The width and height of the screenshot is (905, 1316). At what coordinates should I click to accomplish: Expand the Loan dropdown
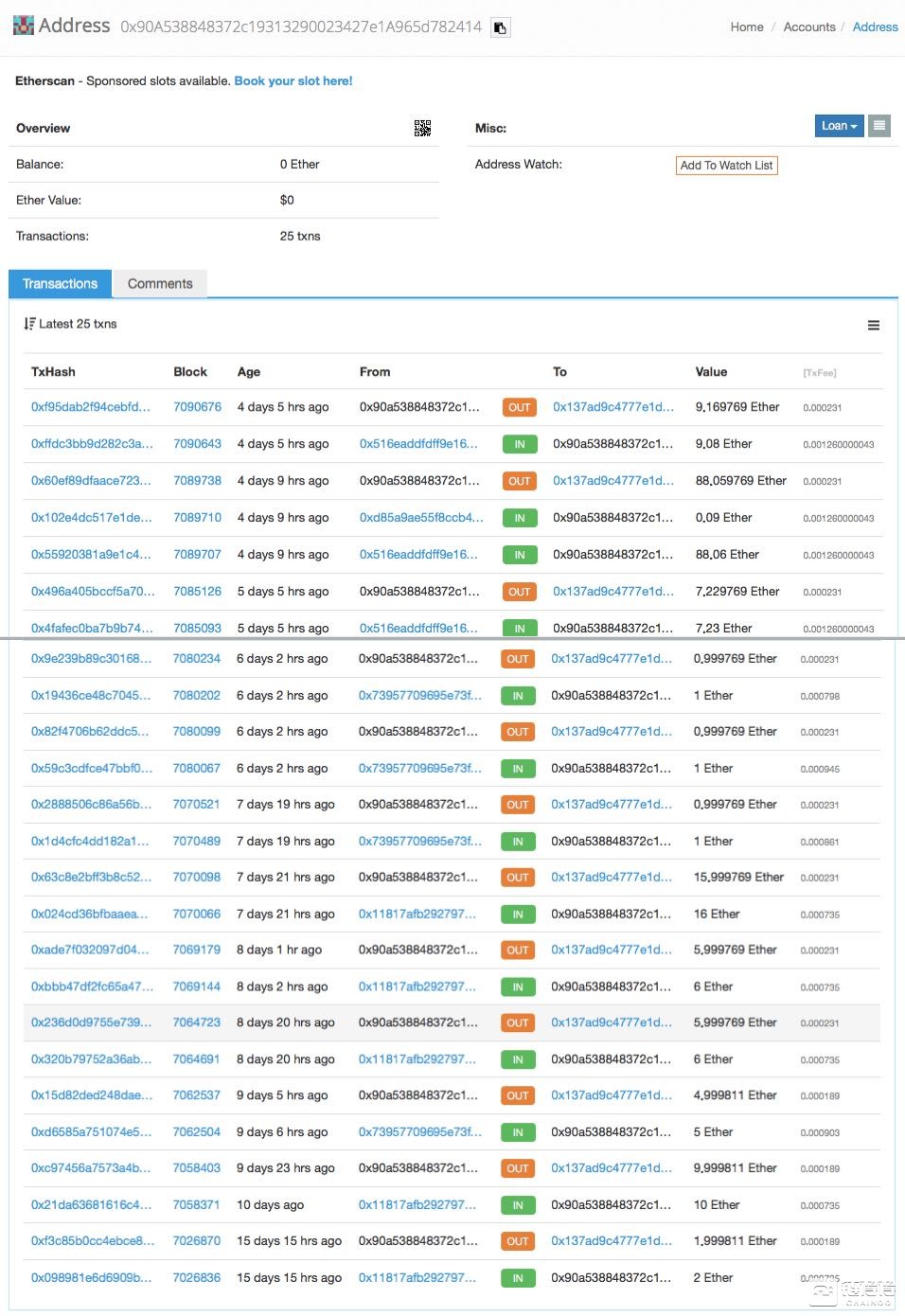coord(839,126)
